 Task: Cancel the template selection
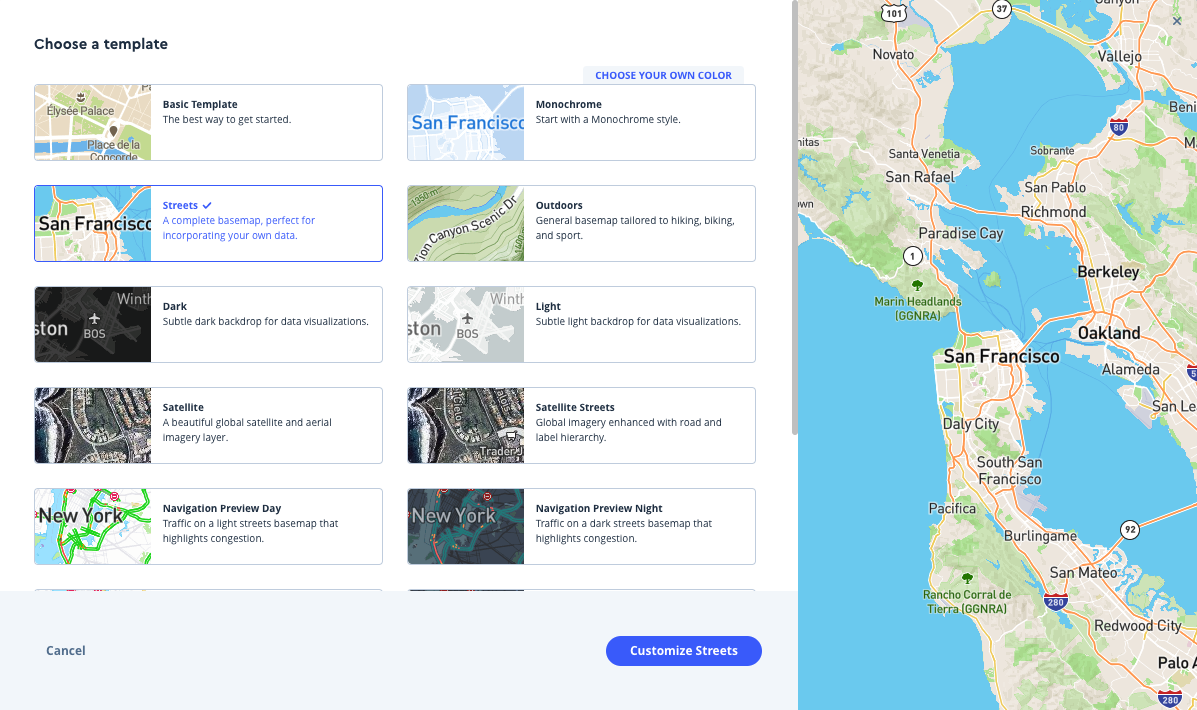(65, 650)
